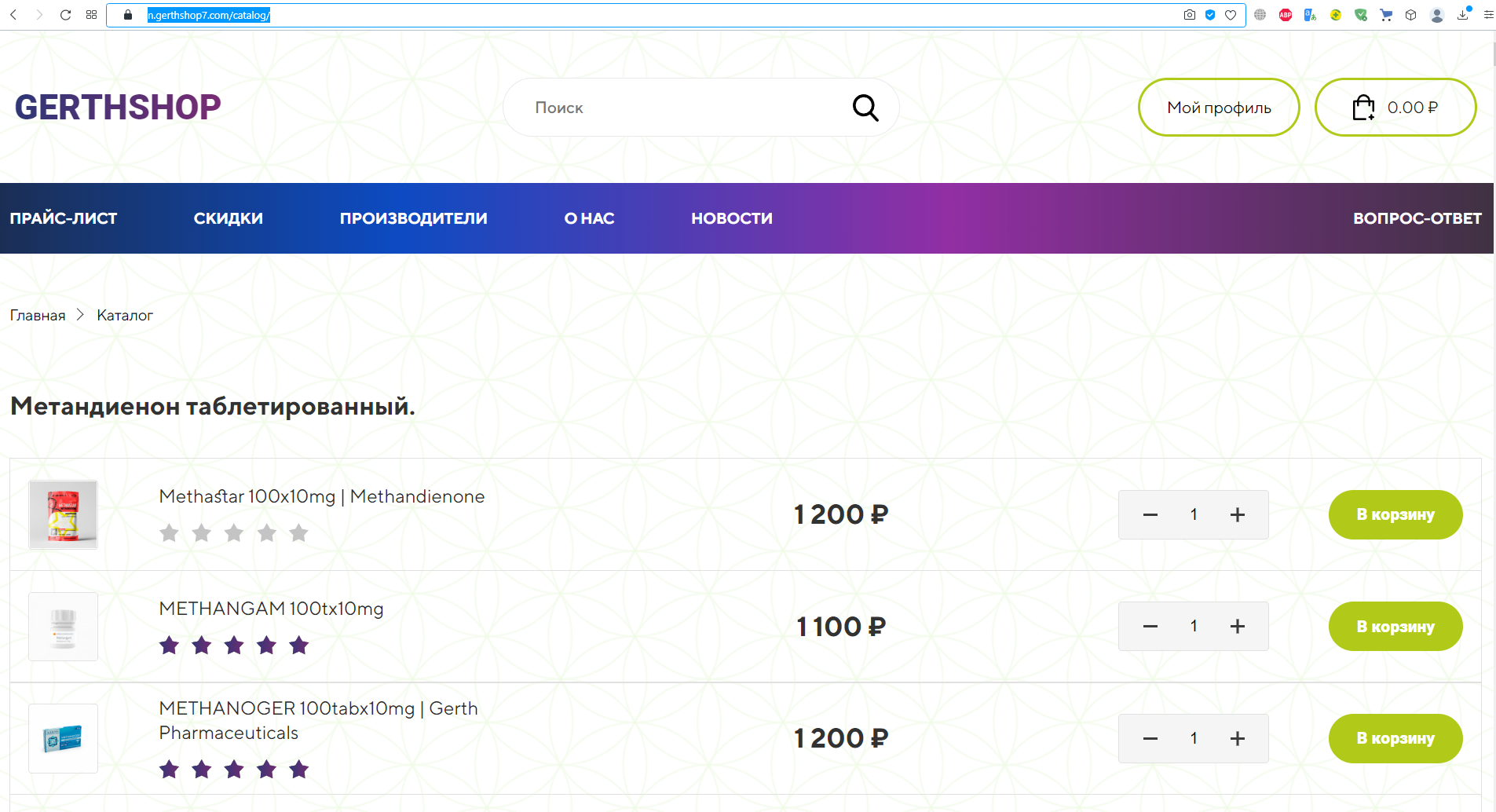
Task: Open the ПРАЙС-ЛИСТ menu item
Action: 64,218
